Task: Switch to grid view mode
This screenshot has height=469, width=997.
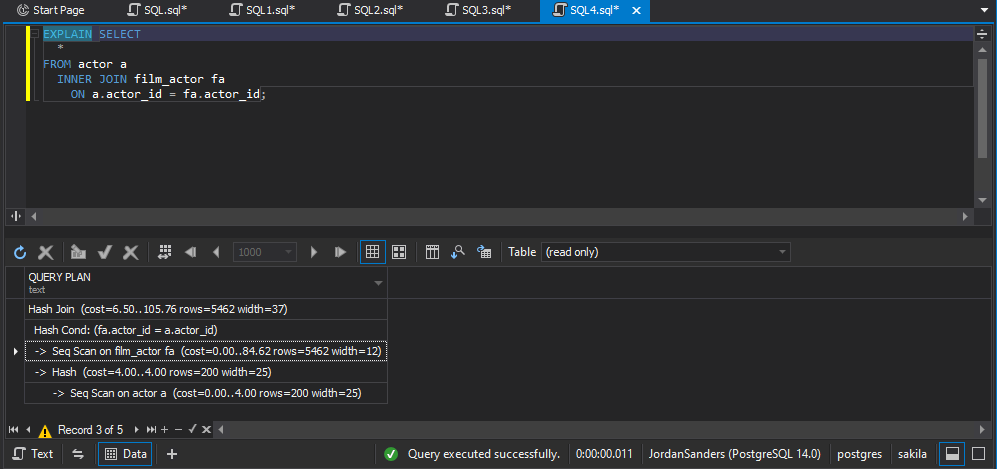Action: point(373,252)
